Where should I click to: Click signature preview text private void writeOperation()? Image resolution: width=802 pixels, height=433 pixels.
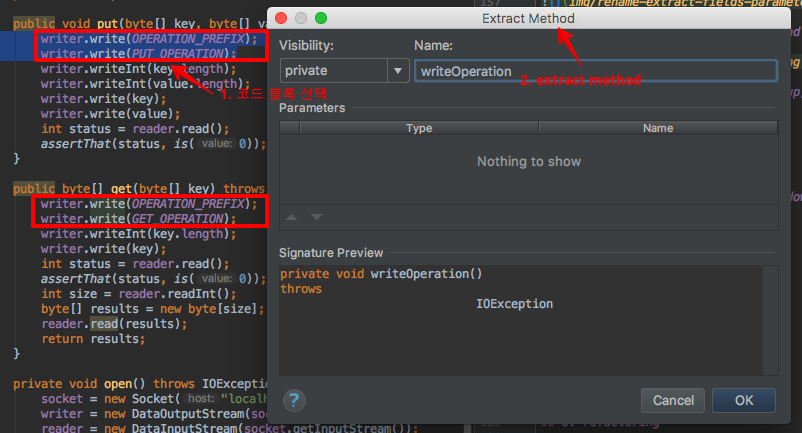click(381, 274)
